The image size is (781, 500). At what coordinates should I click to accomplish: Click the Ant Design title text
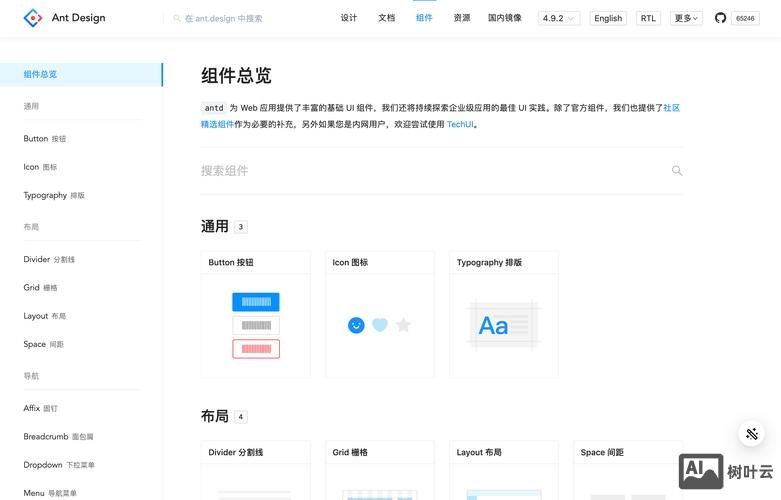[79, 18]
